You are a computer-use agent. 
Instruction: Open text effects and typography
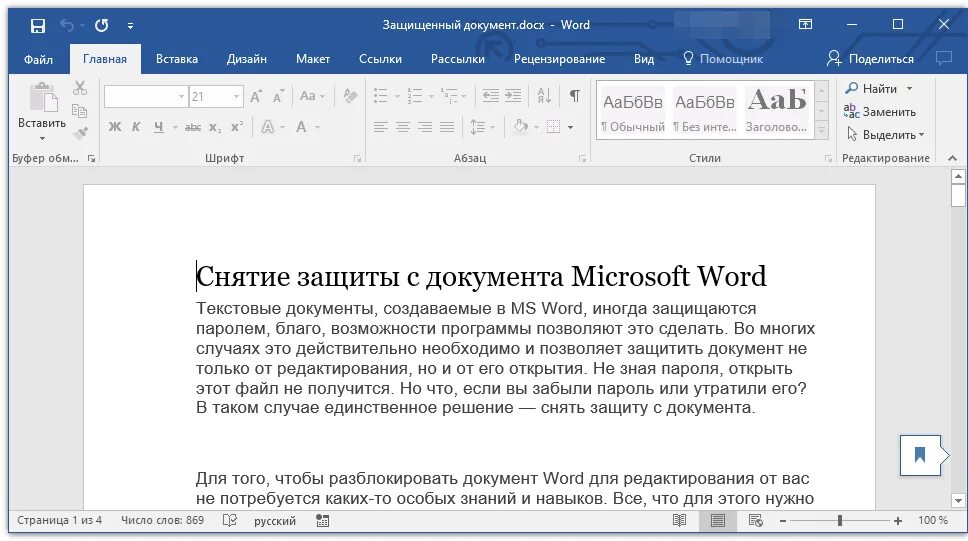click(x=268, y=127)
